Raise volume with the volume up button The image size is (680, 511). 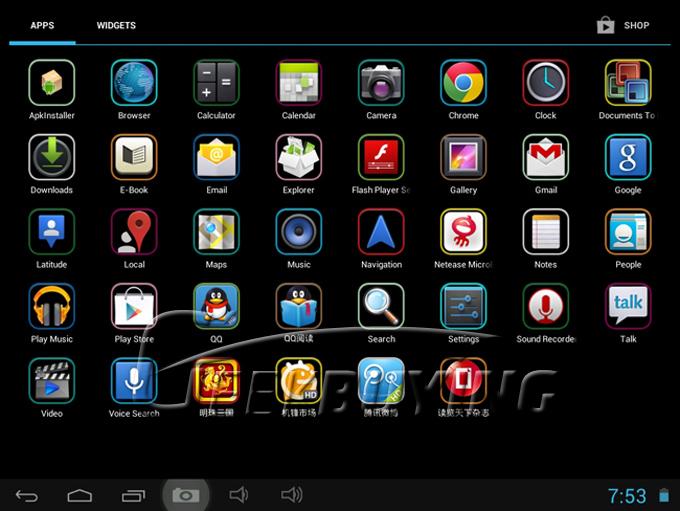tap(292, 495)
